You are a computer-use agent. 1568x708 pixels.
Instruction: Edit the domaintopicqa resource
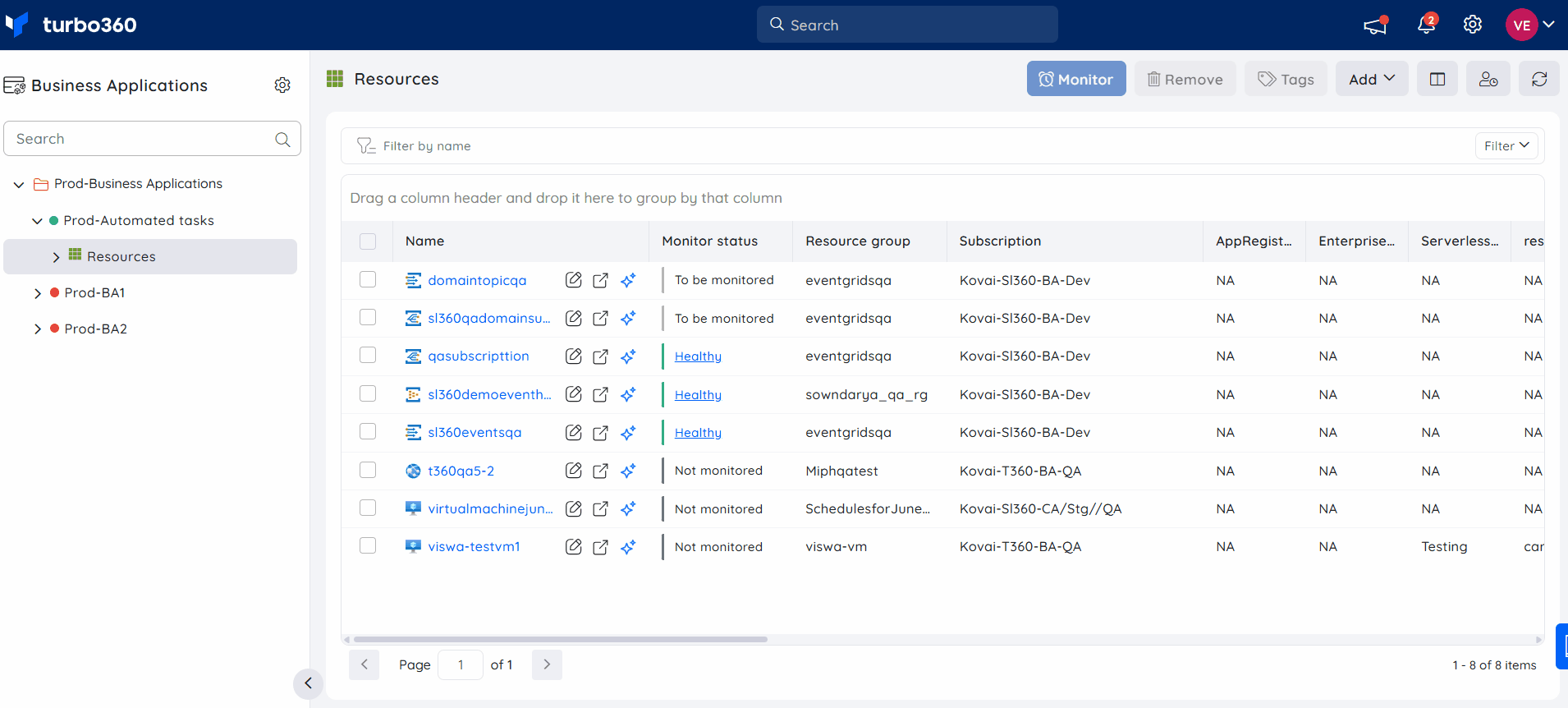pos(574,280)
